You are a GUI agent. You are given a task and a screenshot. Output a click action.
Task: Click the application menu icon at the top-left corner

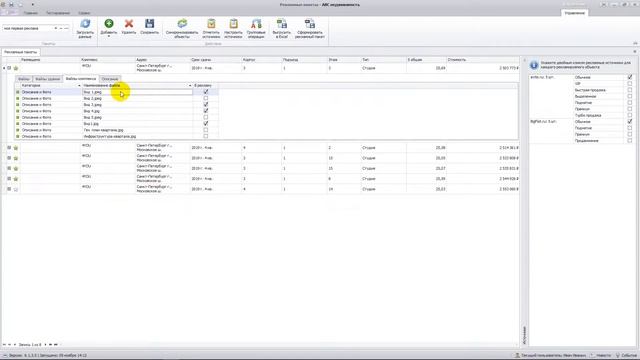[x=3, y=4]
